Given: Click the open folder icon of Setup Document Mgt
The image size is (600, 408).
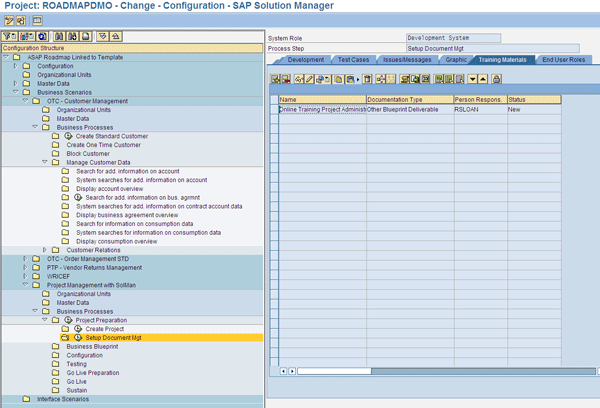Looking at the screenshot, I should click(65, 338).
